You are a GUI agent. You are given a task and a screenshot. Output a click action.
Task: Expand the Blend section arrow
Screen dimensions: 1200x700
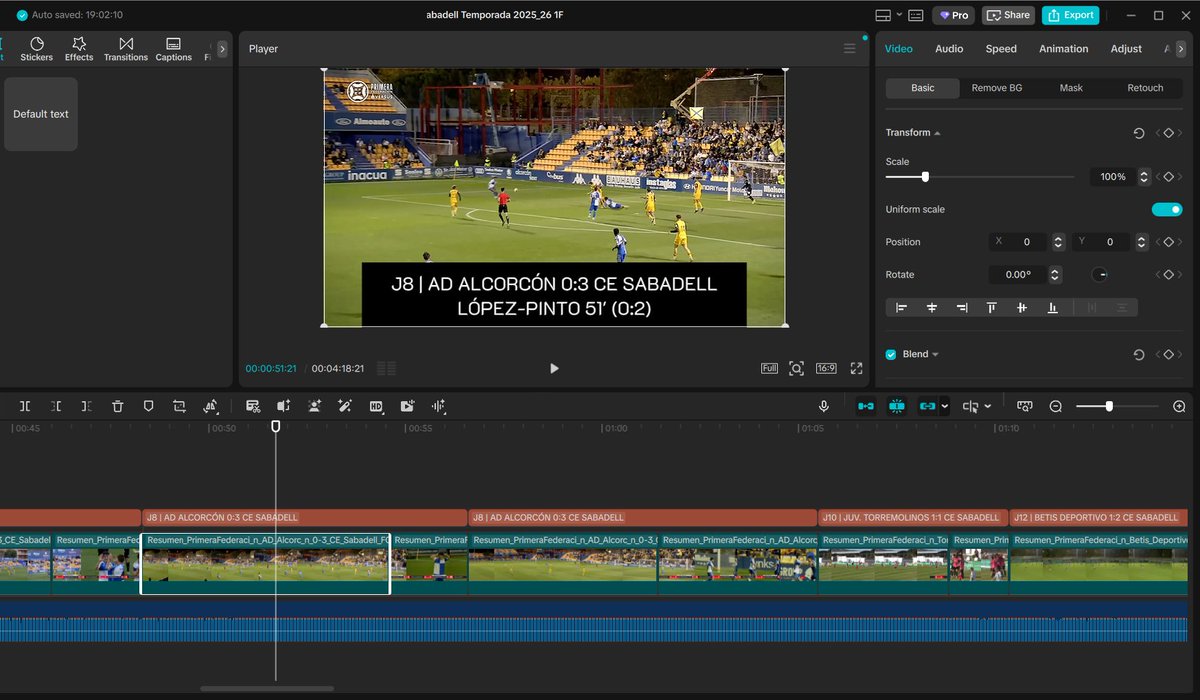(x=936, y=354)
